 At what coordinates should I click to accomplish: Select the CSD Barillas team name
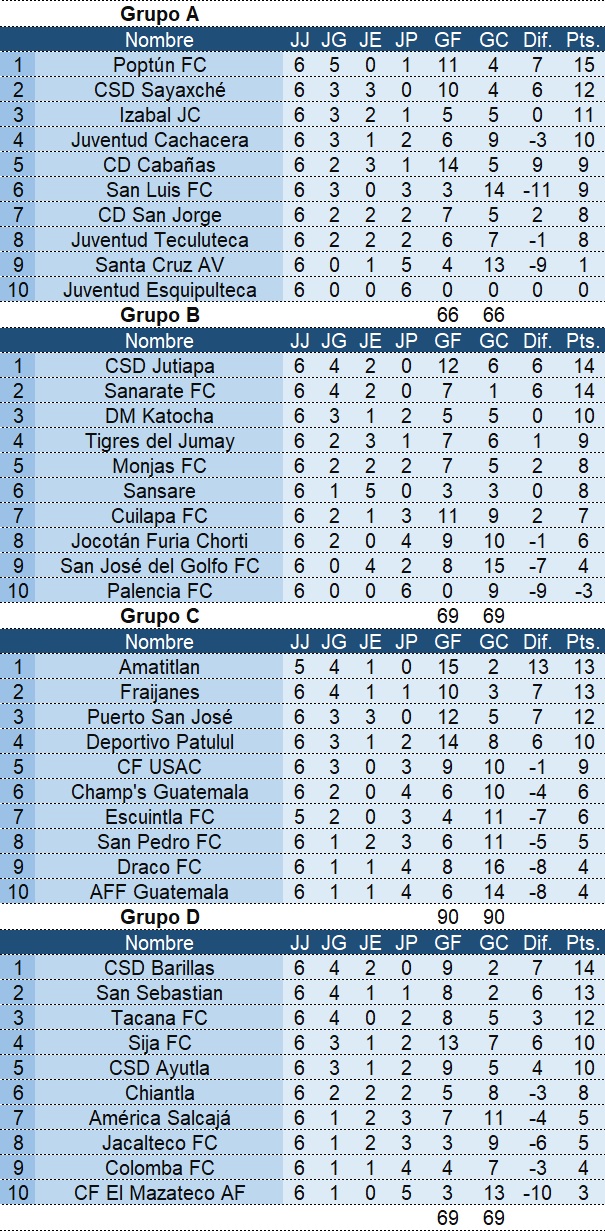click(x=159, y=968)
